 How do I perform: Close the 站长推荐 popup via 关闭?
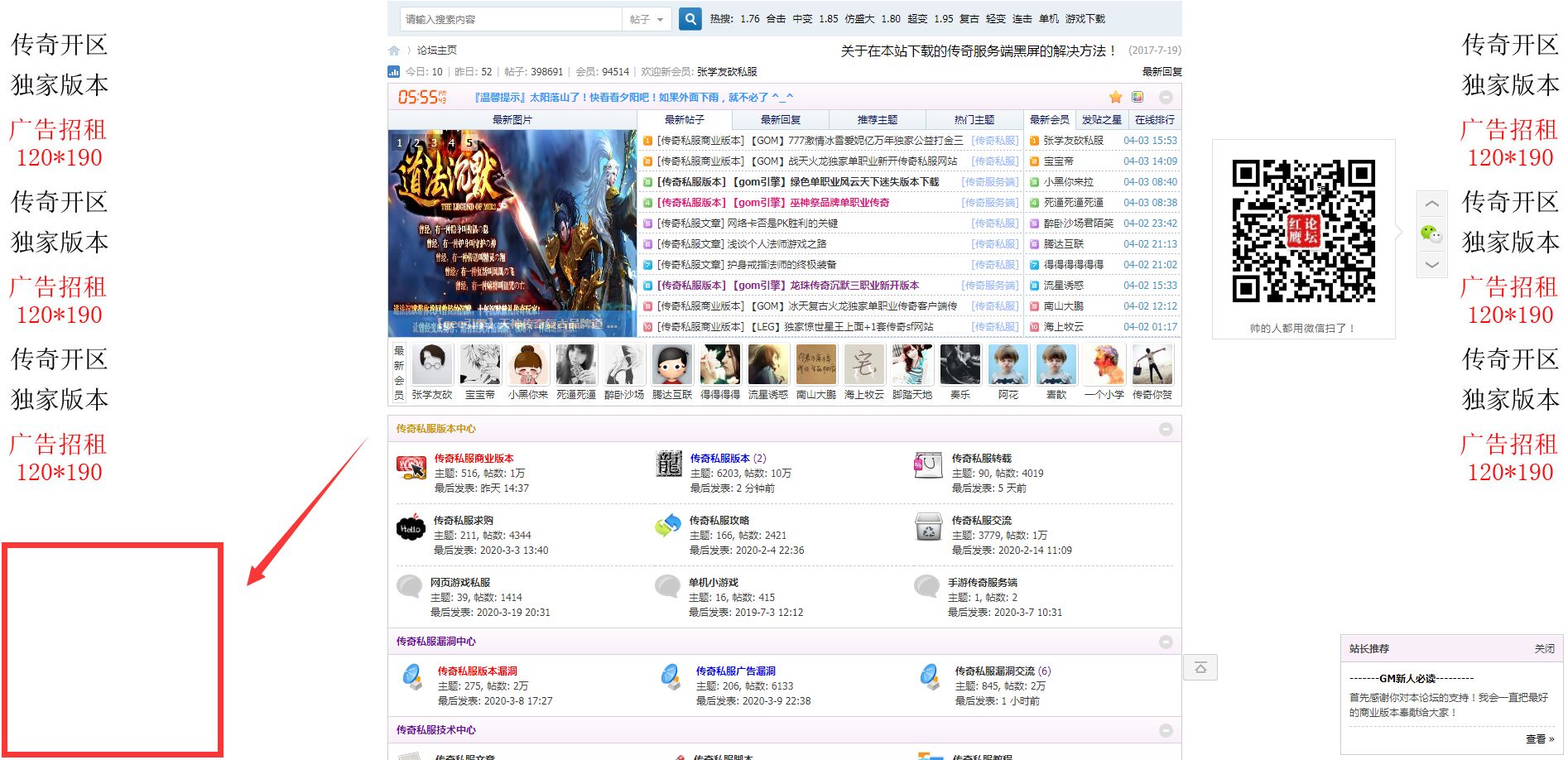[x=1544, y=649]
